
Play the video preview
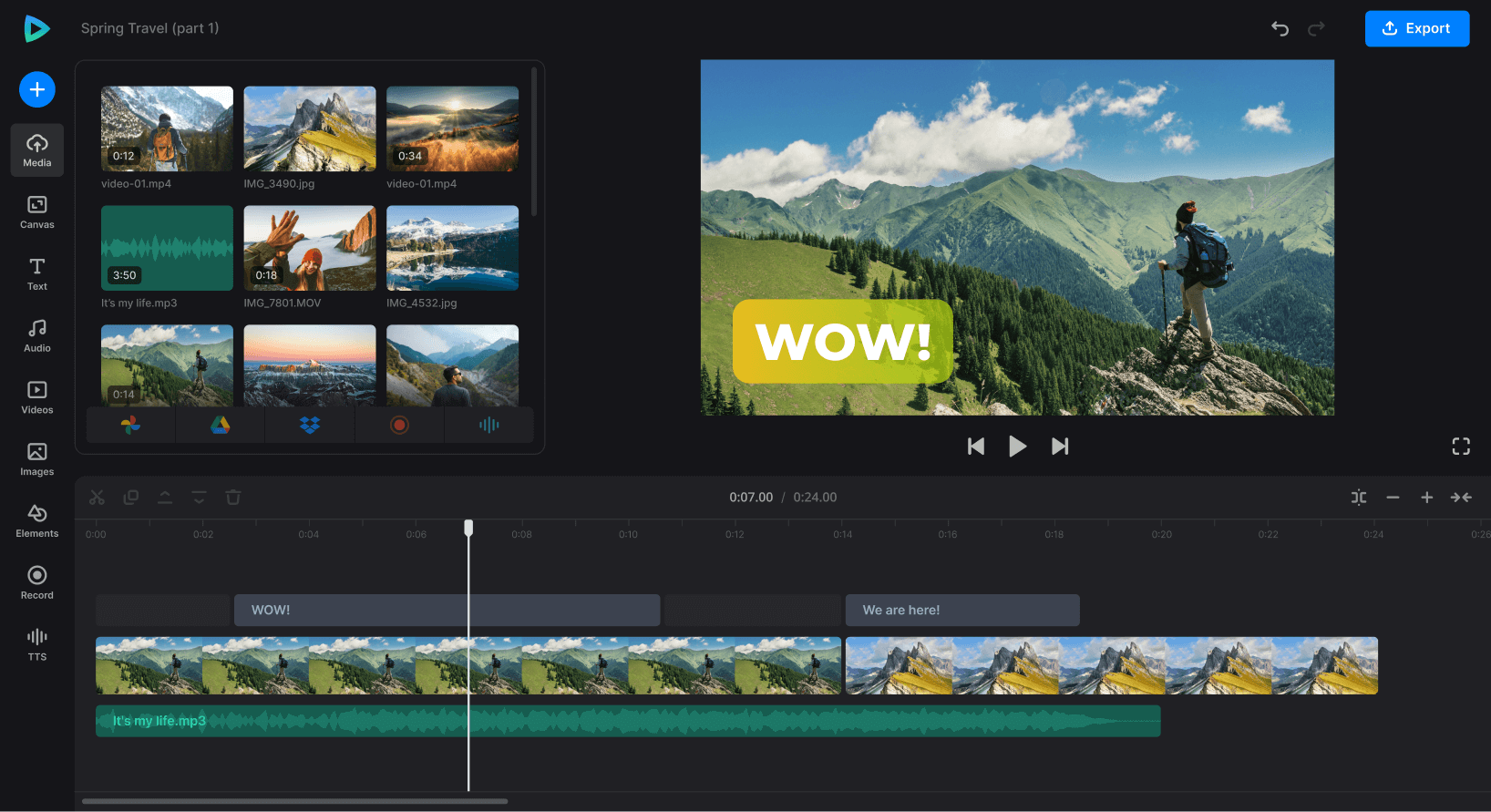(1017, 447)
